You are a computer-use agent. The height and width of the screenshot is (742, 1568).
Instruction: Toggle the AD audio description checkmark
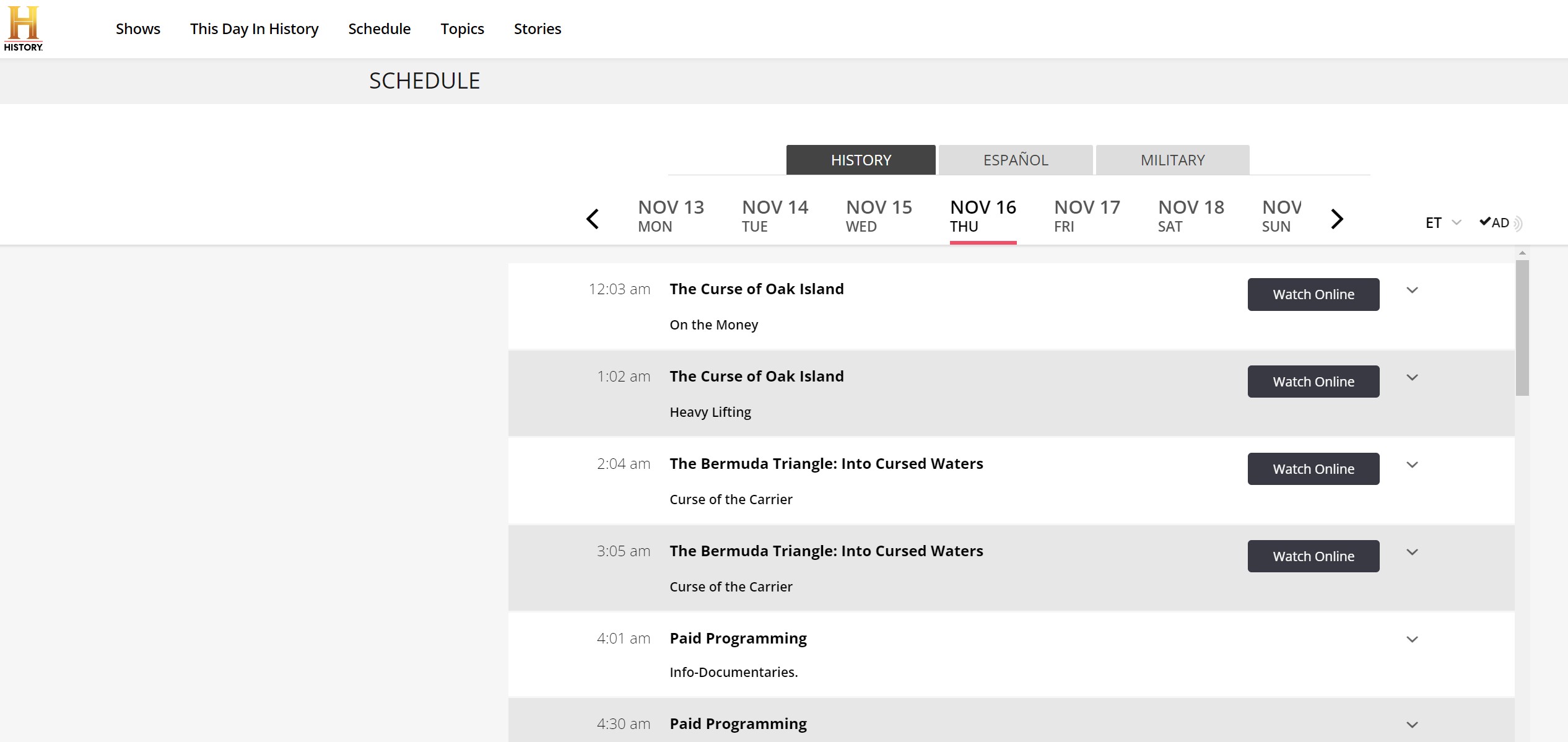[1500, 222]
